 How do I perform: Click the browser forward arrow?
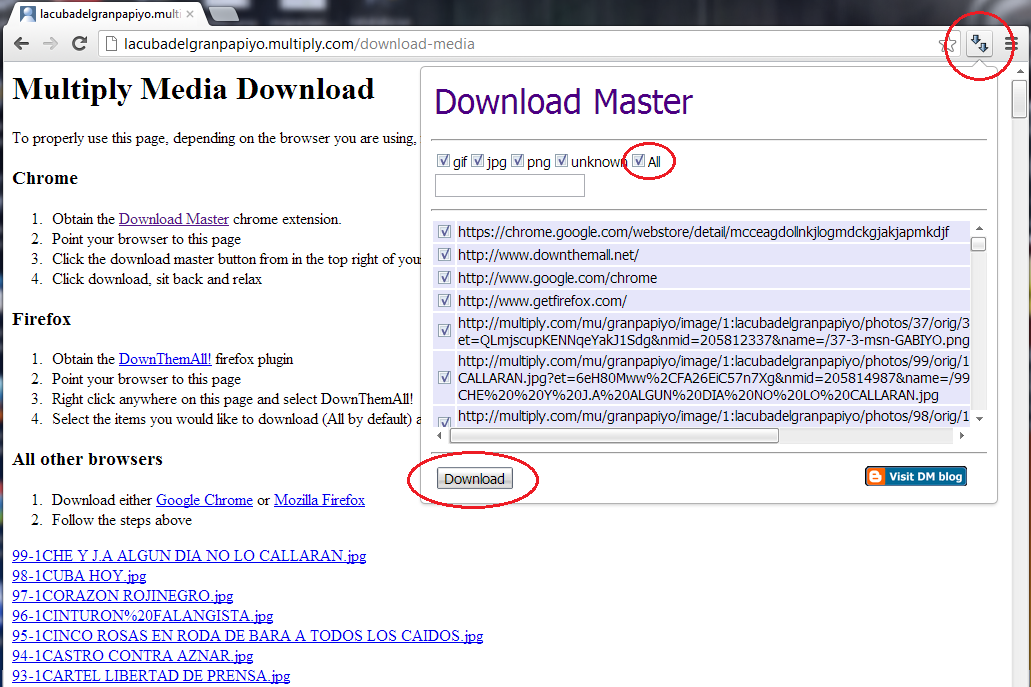click(x=50, y=44)
